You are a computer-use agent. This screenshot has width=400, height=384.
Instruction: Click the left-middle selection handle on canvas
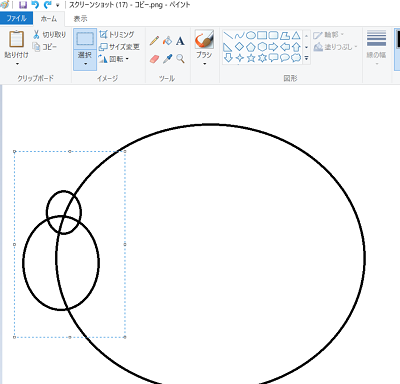click(14, 244)
